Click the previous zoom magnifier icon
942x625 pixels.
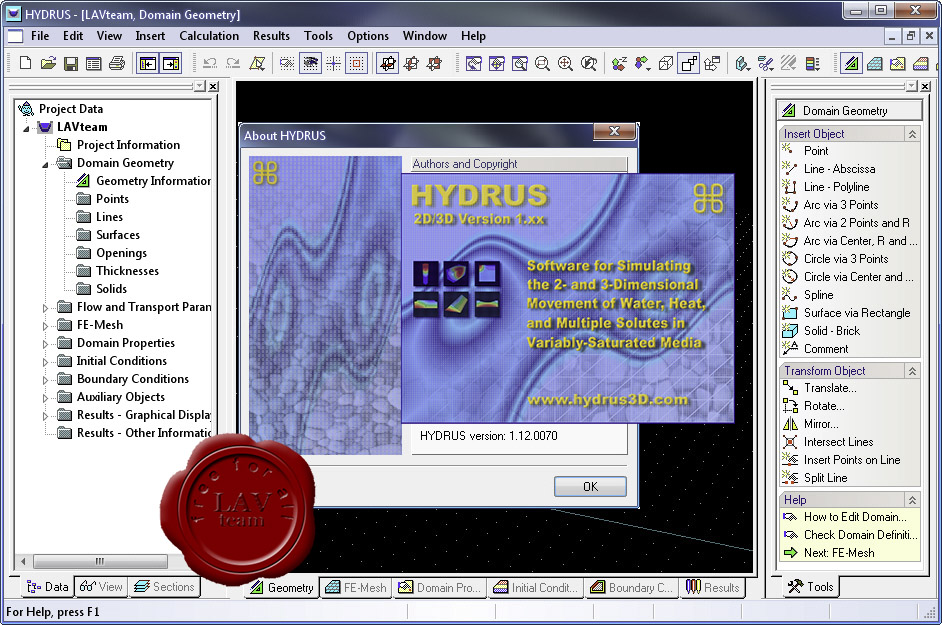589,63
